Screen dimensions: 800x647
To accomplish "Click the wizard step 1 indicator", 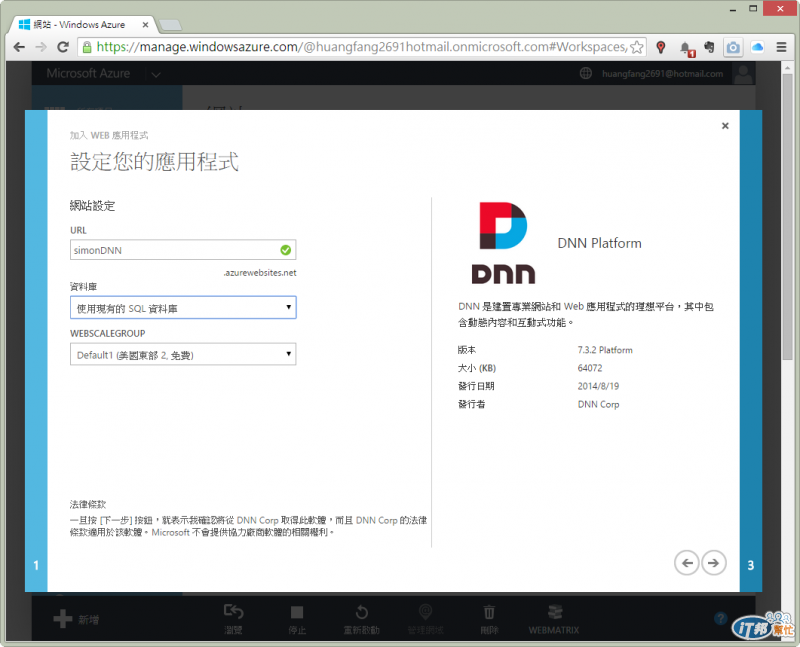I will 36,565.
